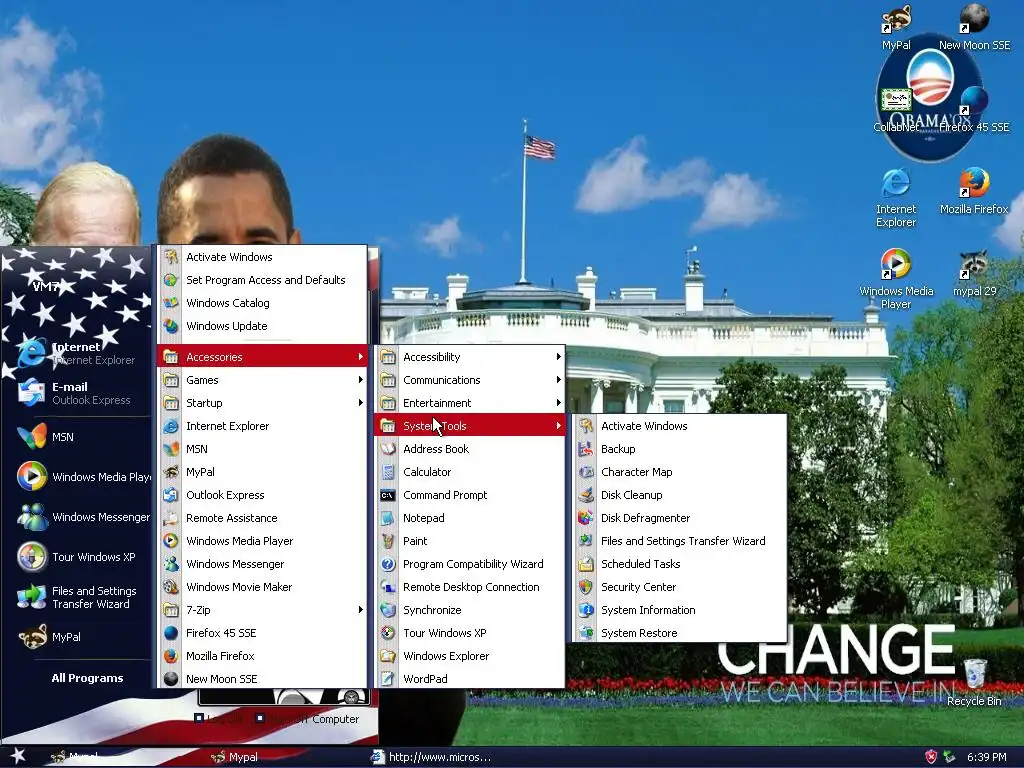Image resolution: width=1024 pixels, height=768 pixels.
Task: Open Disk Defragmenter icon
Action: (586, 518)
